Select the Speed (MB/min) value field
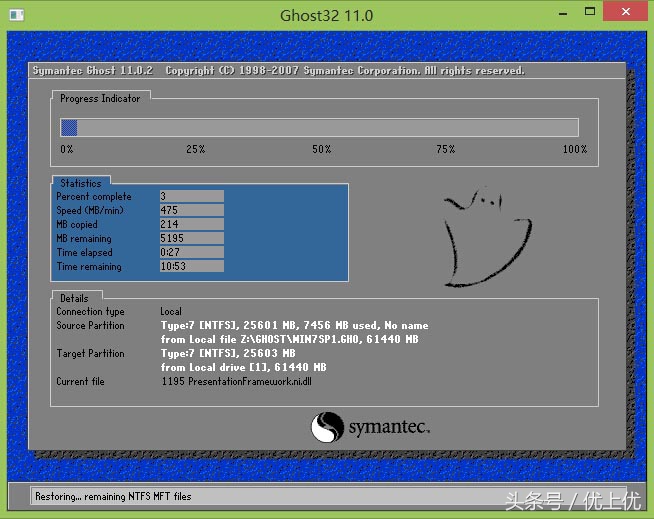 (x=191, y=211)
